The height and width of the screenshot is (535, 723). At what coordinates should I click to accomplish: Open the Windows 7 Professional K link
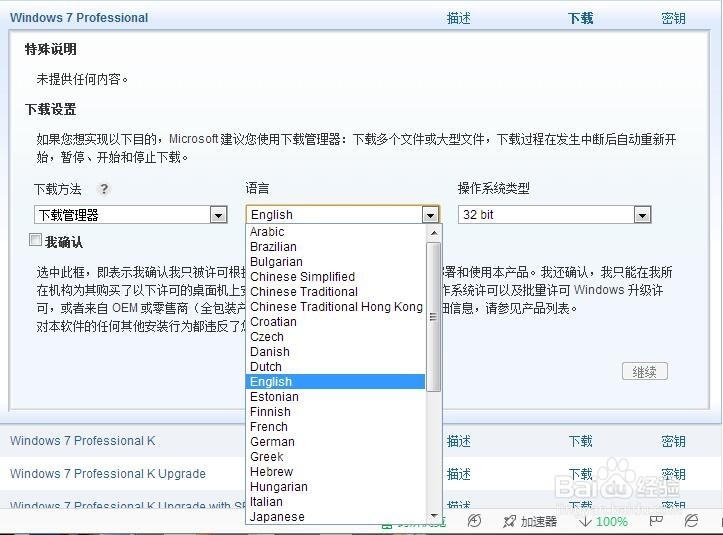[x=83, y=440]
